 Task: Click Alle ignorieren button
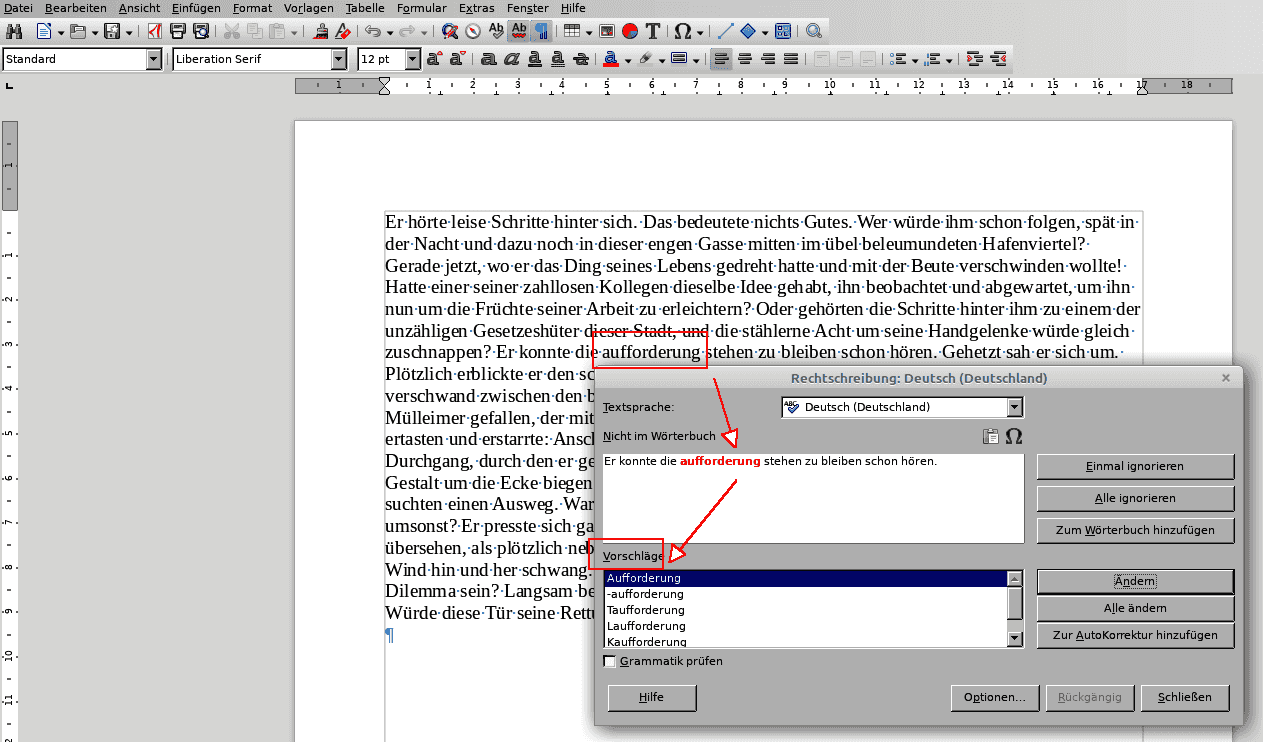tap(1135, 498)
